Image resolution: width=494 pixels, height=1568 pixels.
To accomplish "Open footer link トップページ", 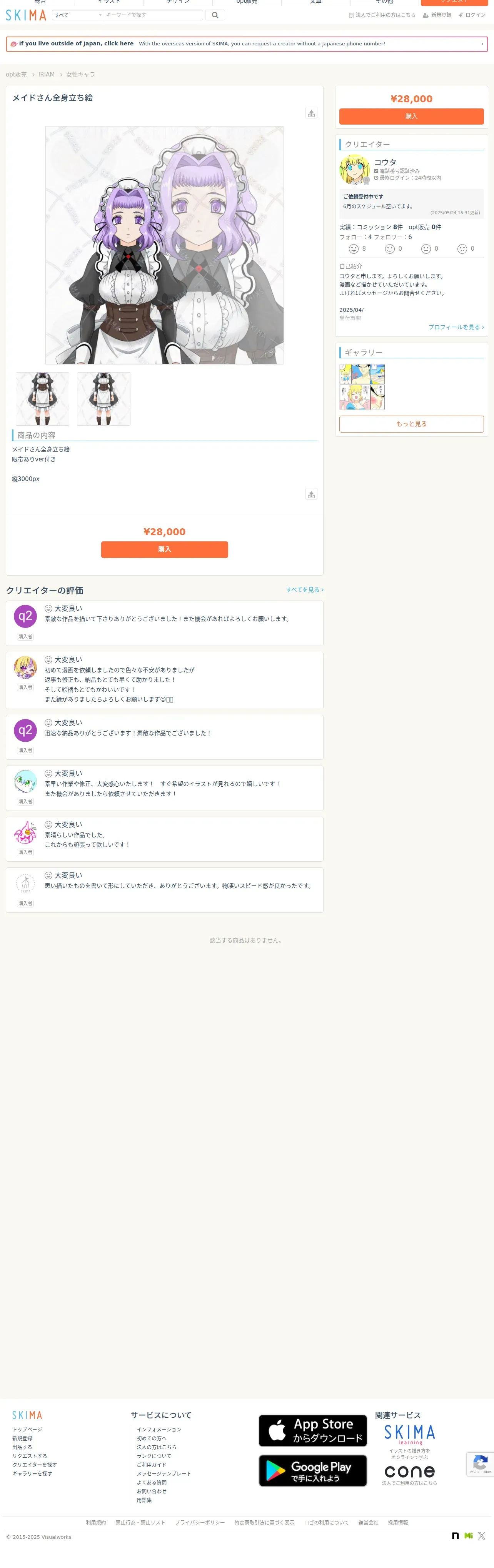I will pyautogui.click(x=27, y=1429).
